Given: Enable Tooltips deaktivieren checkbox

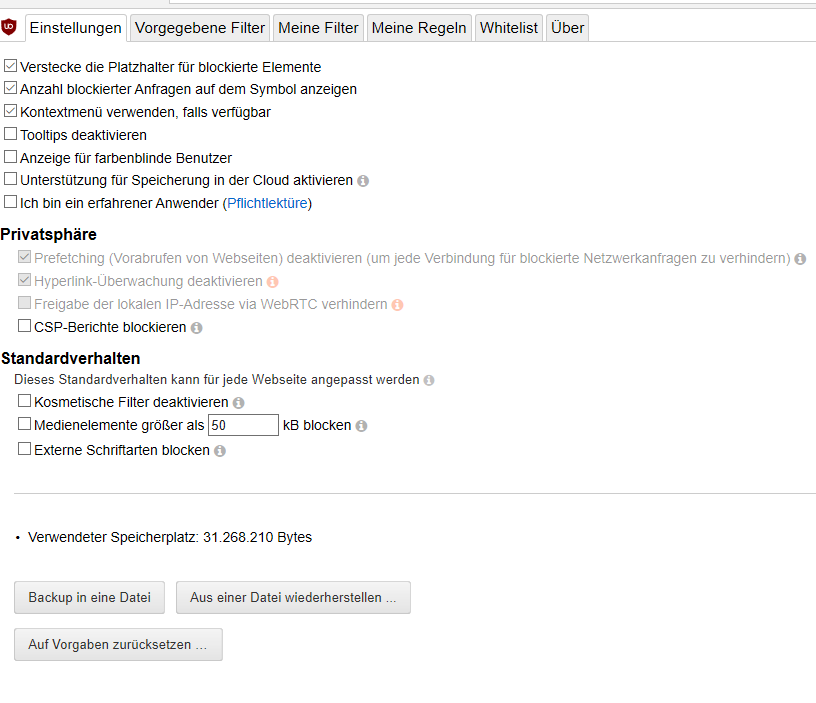Looking at the screenshot, I should point(10,134).
